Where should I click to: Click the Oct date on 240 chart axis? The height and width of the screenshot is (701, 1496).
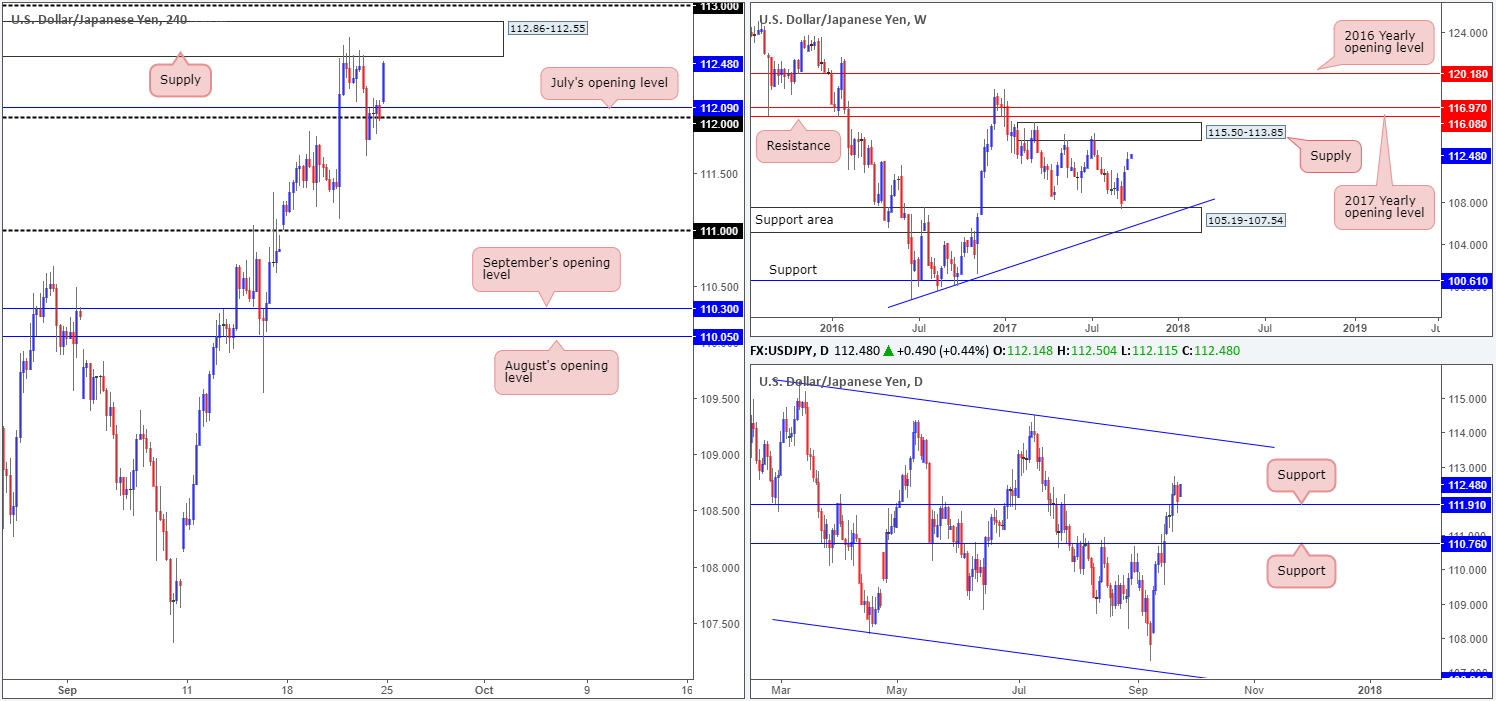[484, 689]
